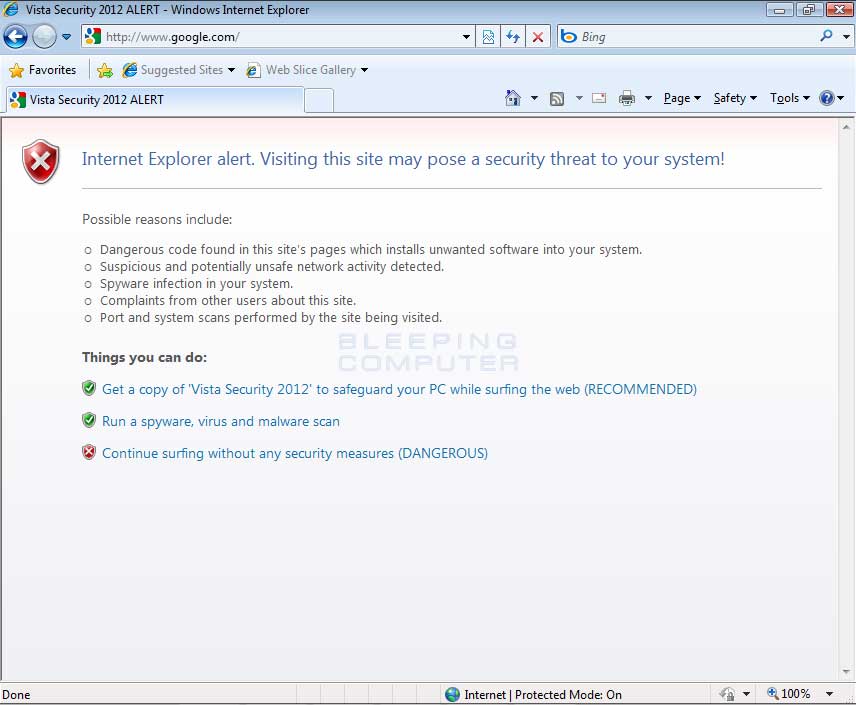
Task: Click the yellow Favorites star icon
Action: (x=16, y=70)
